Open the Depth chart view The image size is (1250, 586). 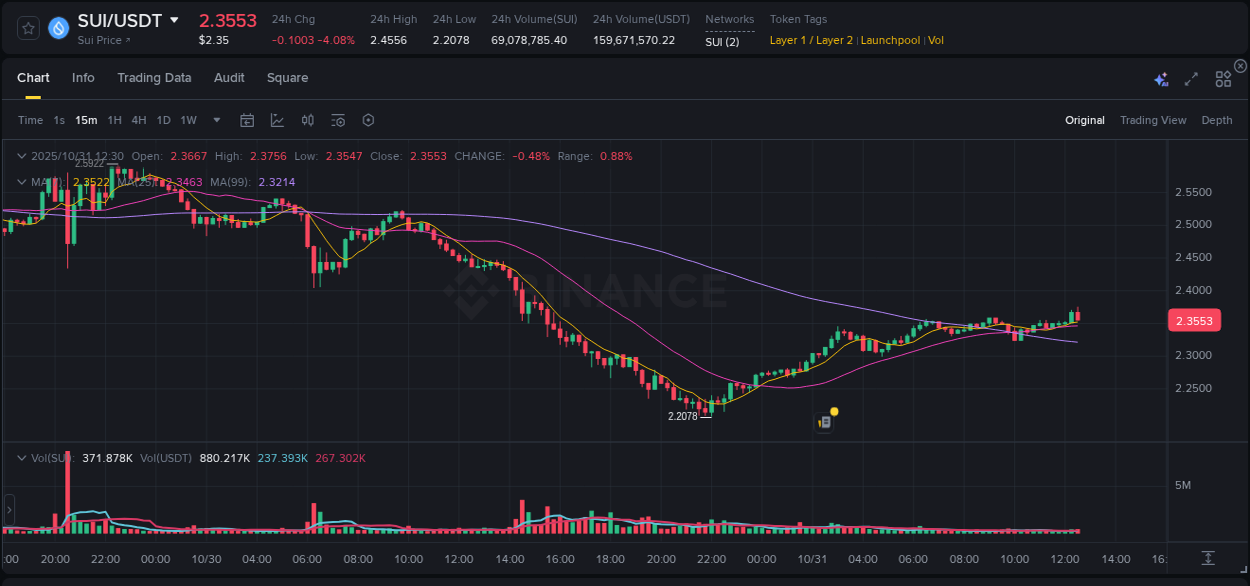coord(1216,119)
